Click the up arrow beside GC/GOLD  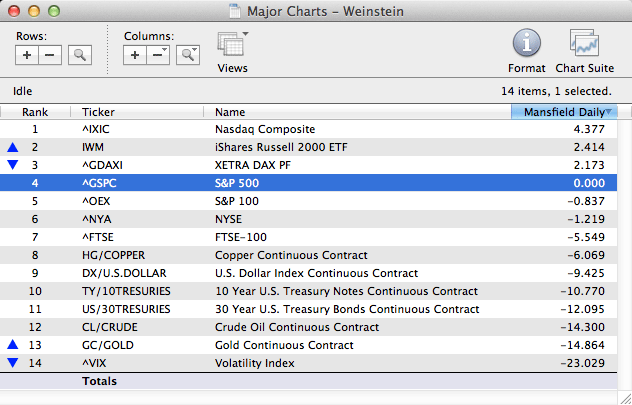click(x=12, y=345)
